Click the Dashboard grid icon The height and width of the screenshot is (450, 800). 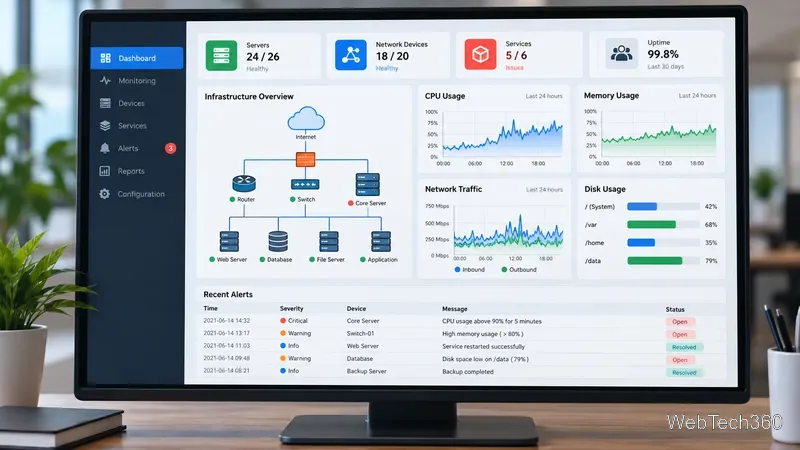pyautogui.click(x=105, y=58)
